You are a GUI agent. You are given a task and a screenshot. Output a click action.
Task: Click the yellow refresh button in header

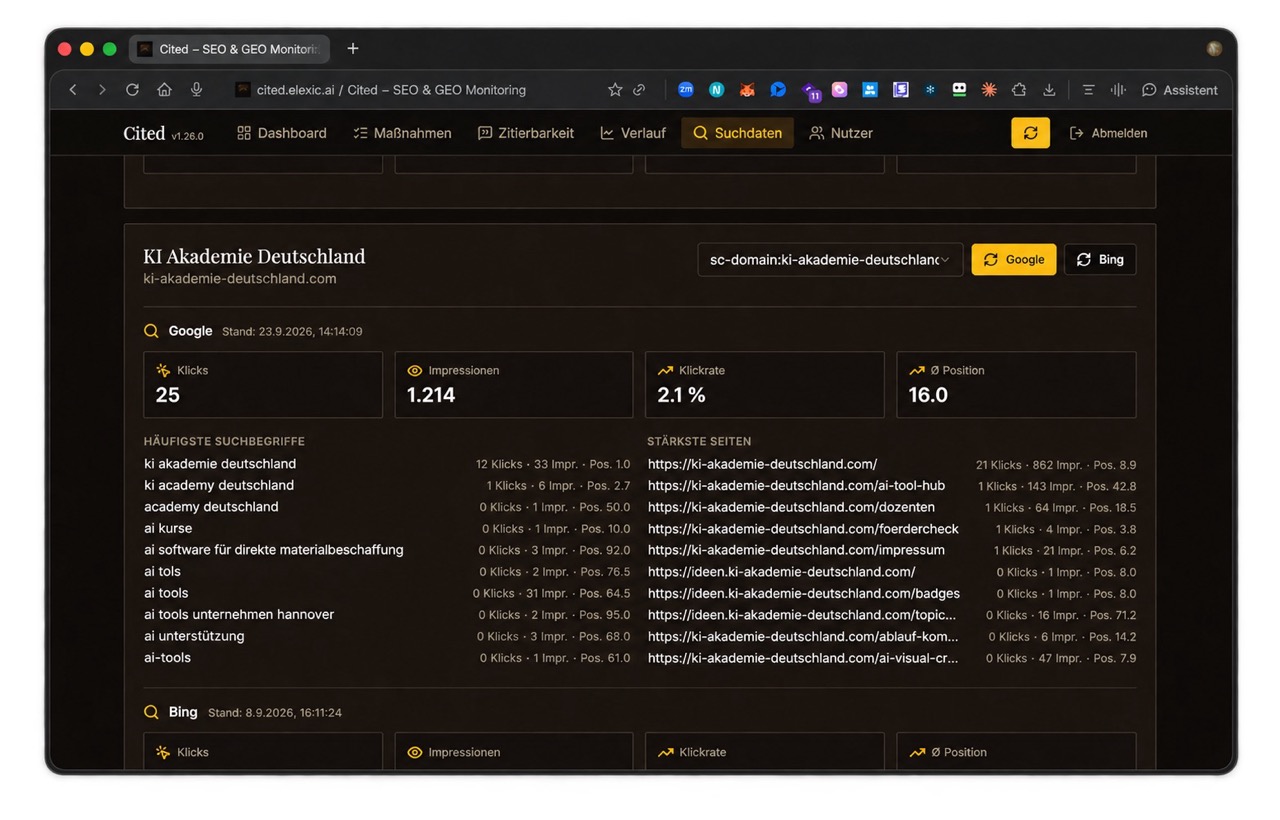(x=1030, y=133)
